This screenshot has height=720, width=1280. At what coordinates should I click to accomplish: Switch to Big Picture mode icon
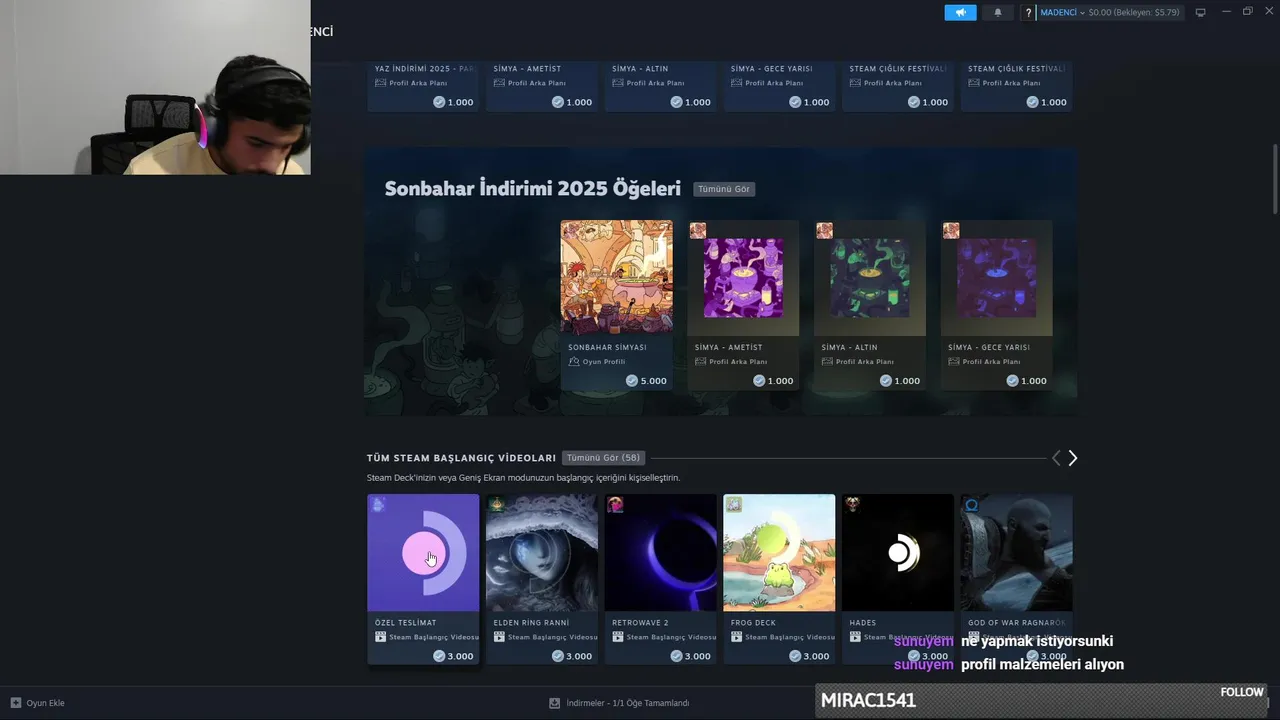(1200, 12)
